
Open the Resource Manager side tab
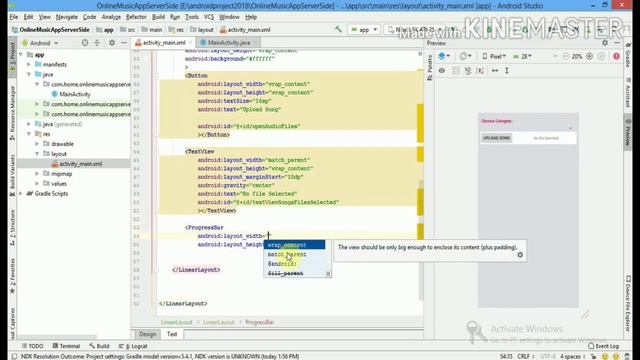[12, 112]
